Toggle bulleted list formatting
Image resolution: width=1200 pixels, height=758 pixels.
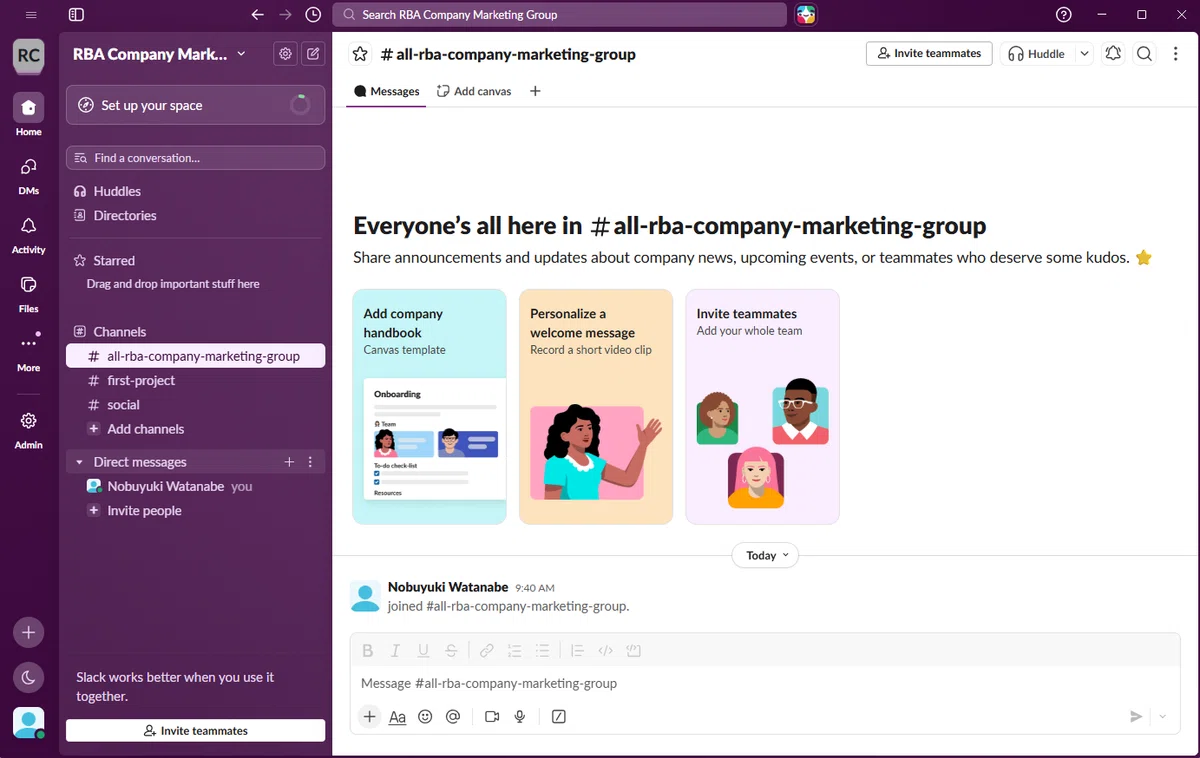[x=542, y=650]
